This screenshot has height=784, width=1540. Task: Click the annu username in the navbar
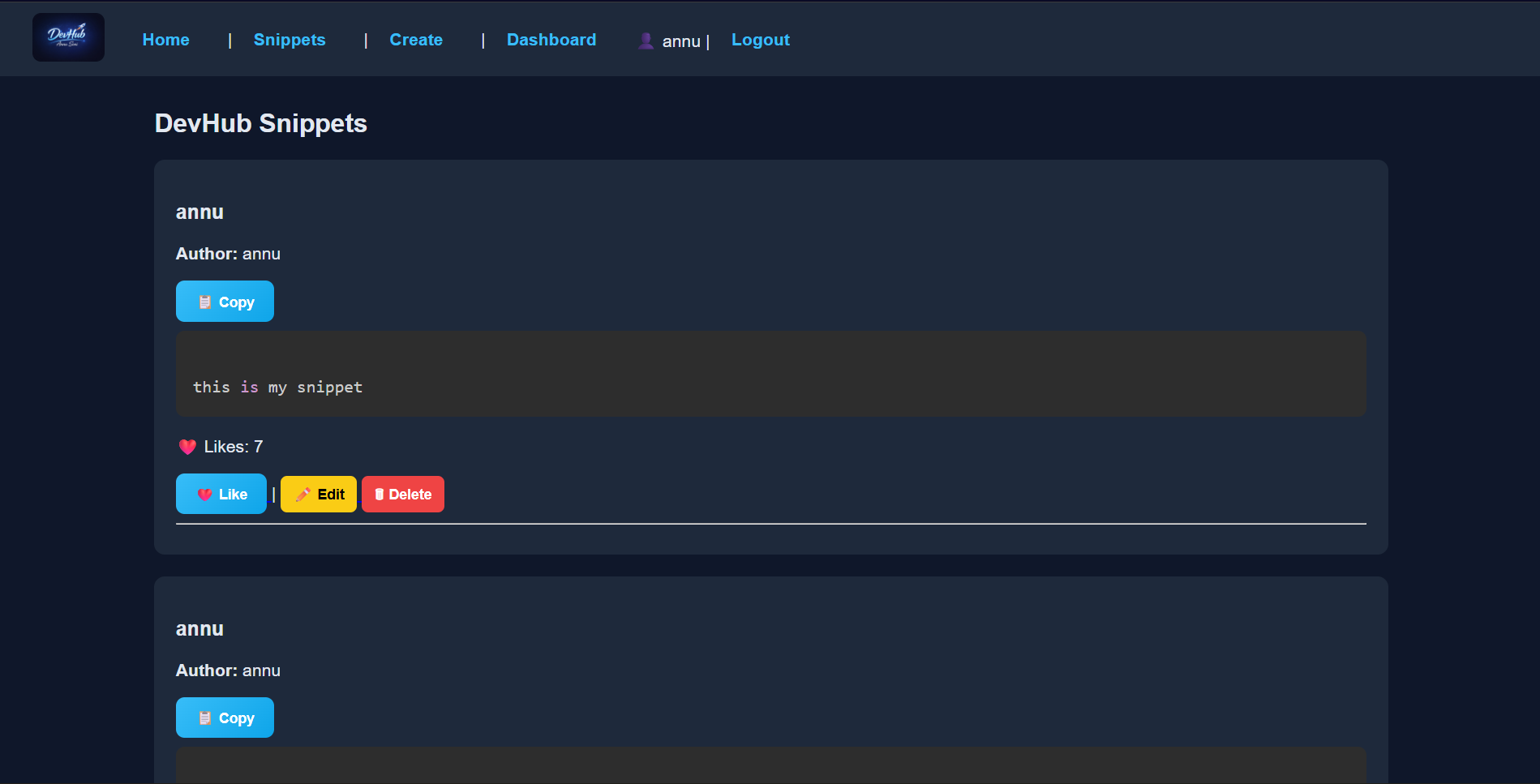point(680,41)
